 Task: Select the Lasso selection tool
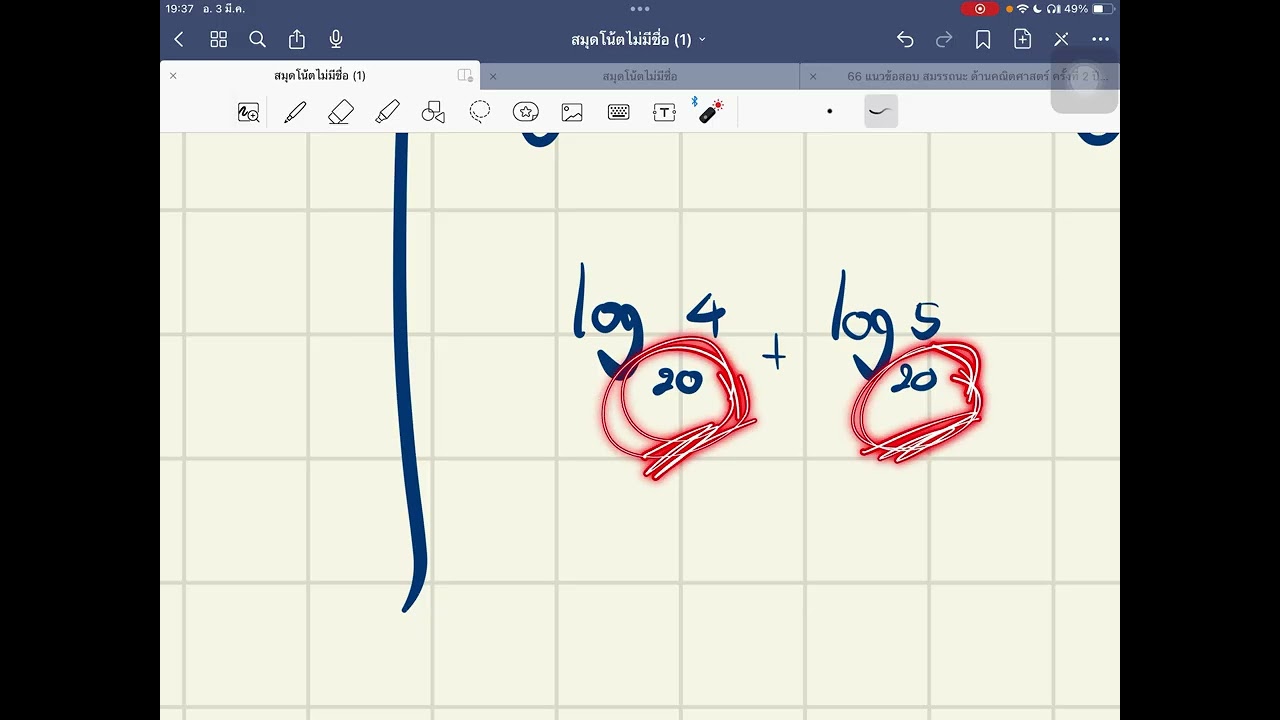(480, 112)
